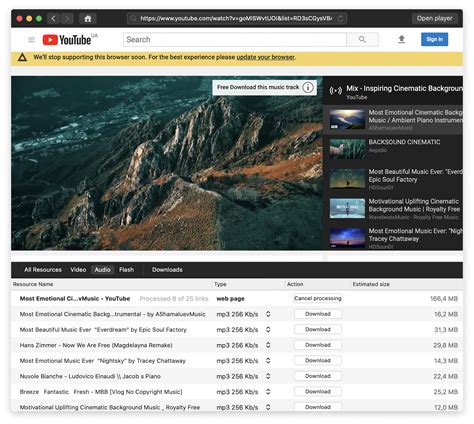Change format for Nightsky Tracey Chattaway row
The width and height of the screenshot is (474, 424).
268,361
